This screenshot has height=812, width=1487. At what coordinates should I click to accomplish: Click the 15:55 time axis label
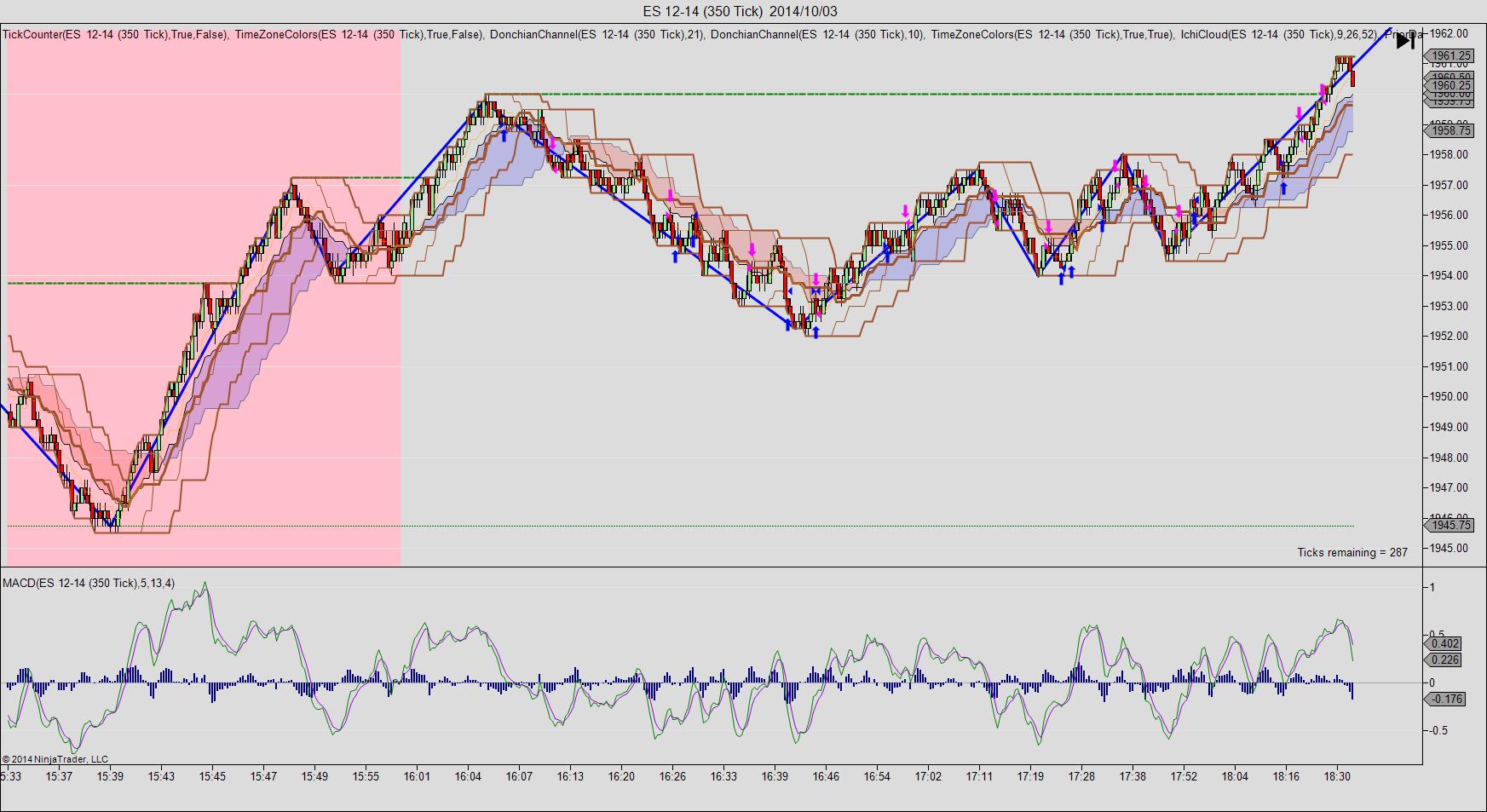pos(366,776)
